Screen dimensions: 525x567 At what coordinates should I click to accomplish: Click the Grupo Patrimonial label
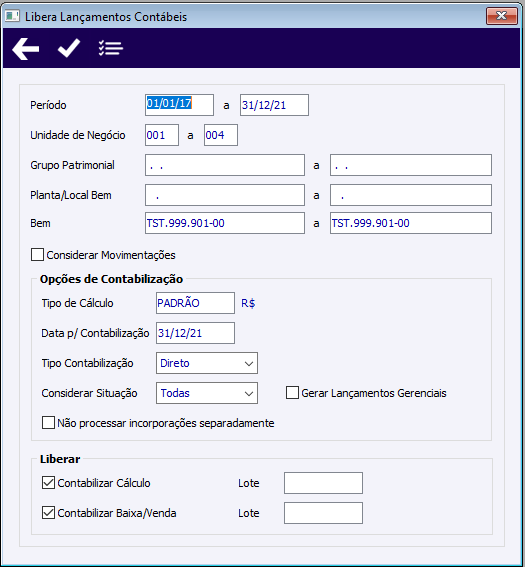(72, 165)
